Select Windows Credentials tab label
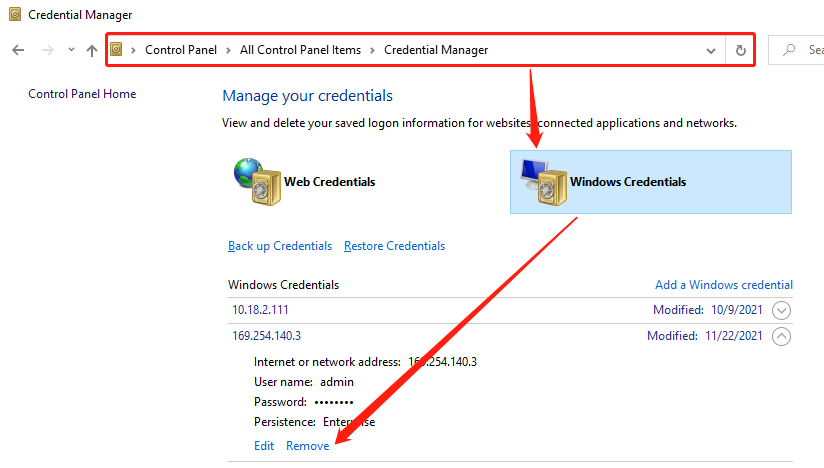Viewport: 824px width, 468px height. click(628, 182)
